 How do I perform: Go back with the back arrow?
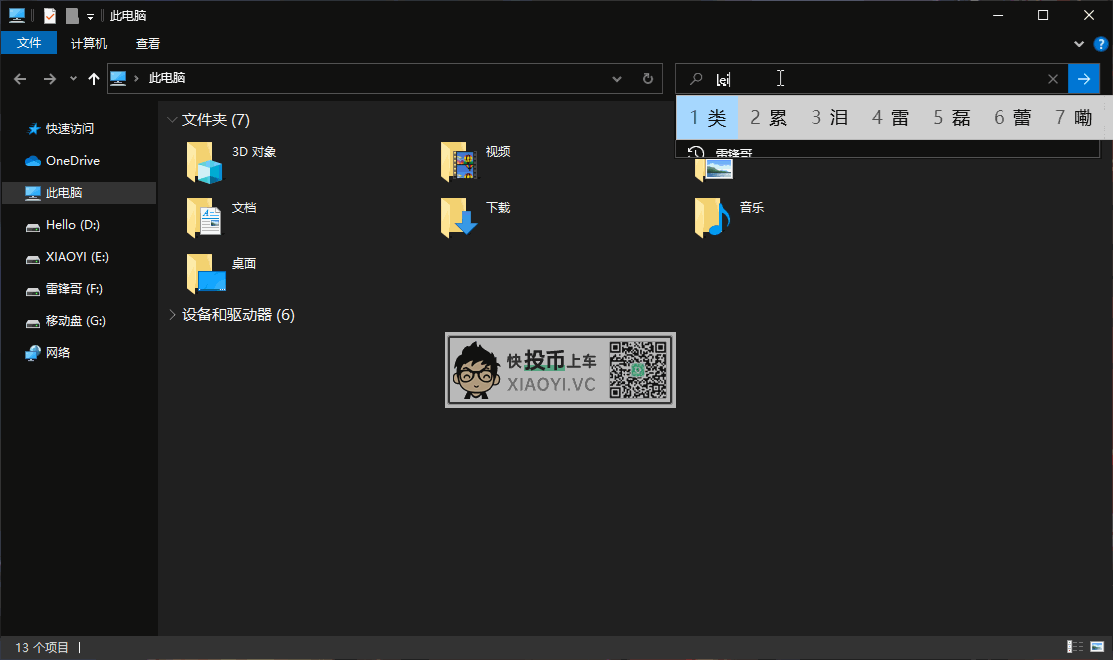(x=20, y=79)
